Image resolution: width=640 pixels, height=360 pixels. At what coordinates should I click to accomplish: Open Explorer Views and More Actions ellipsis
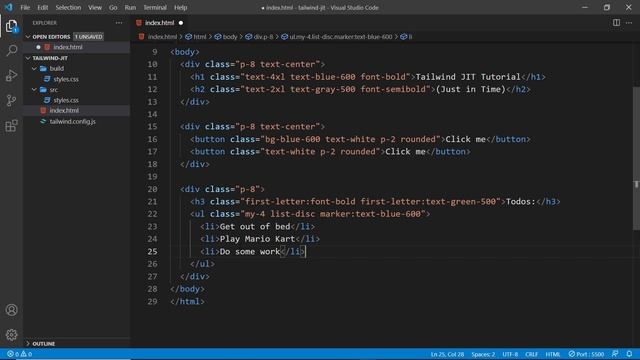(x=119, y=23)
